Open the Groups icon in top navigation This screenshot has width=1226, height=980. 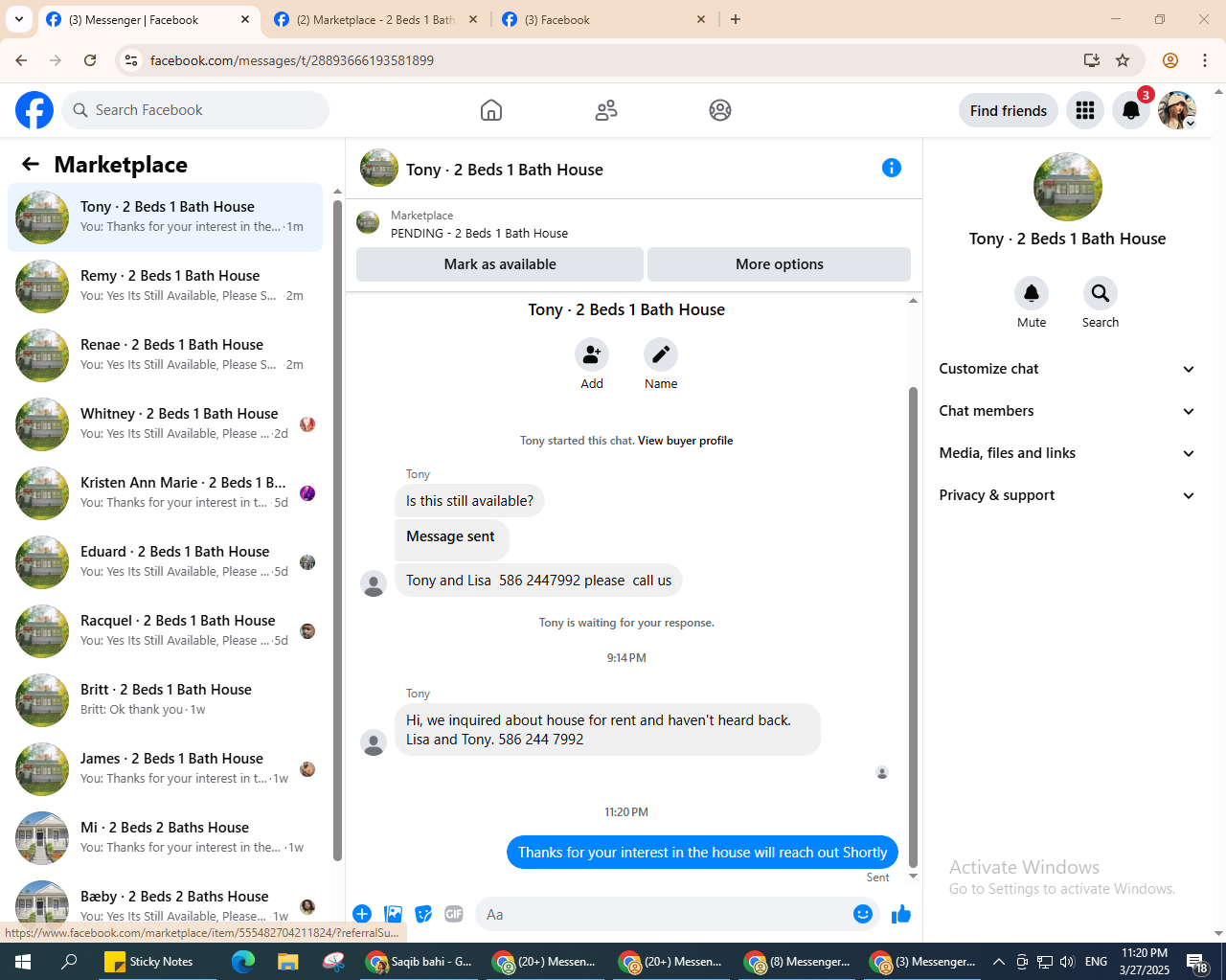(x=720, y=110)
